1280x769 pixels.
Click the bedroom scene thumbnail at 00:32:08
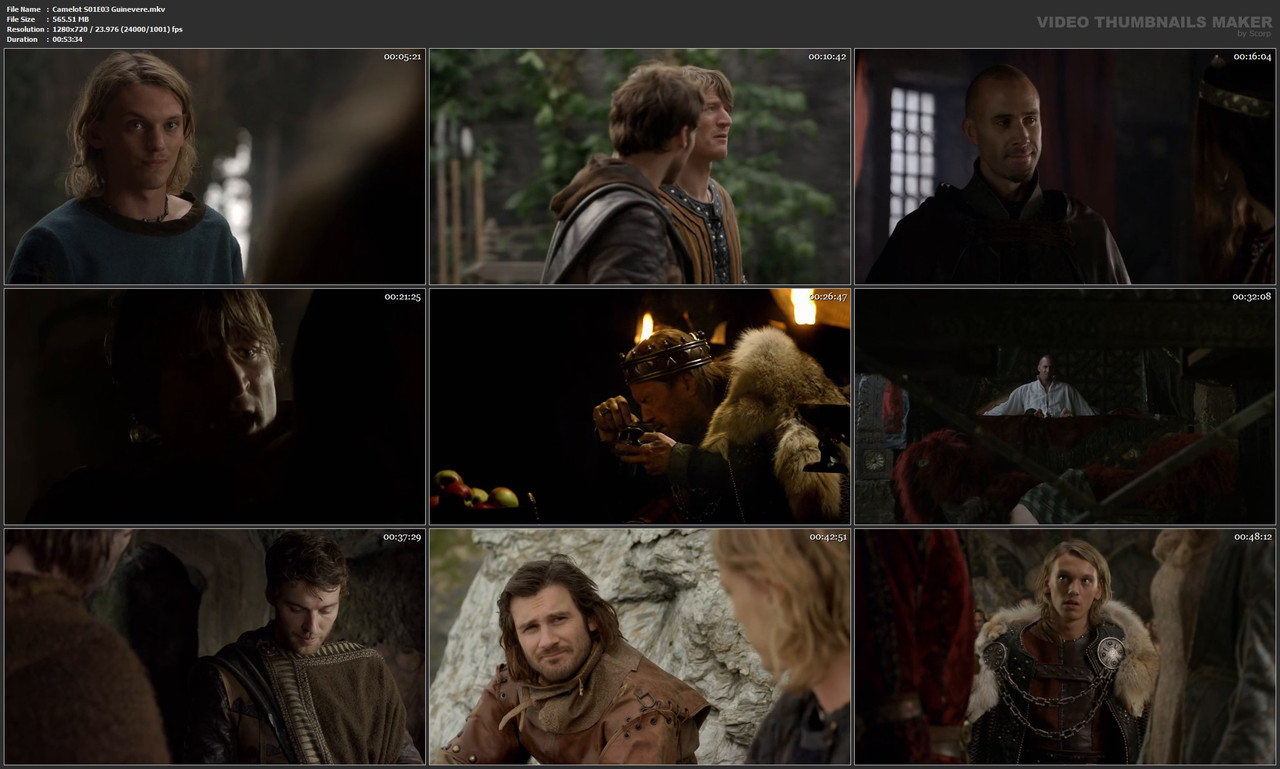pos(1063,406)
